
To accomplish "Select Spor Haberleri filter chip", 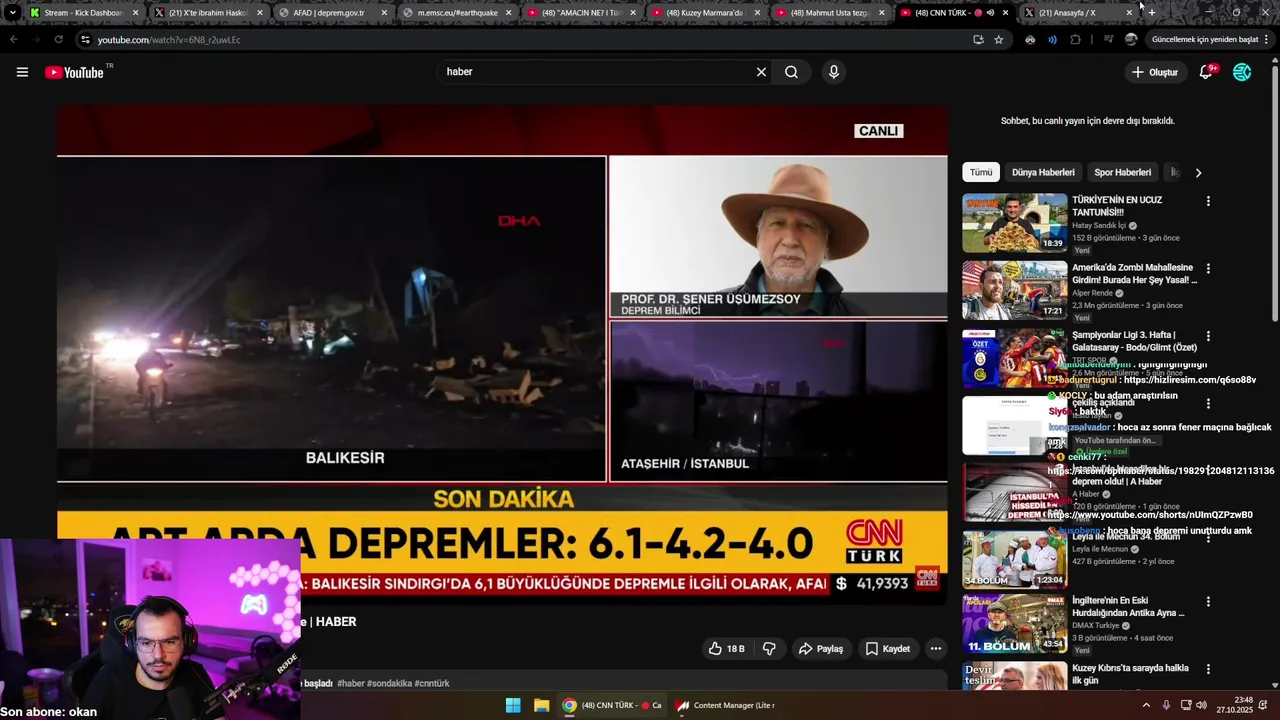I will click(1122, 172).
